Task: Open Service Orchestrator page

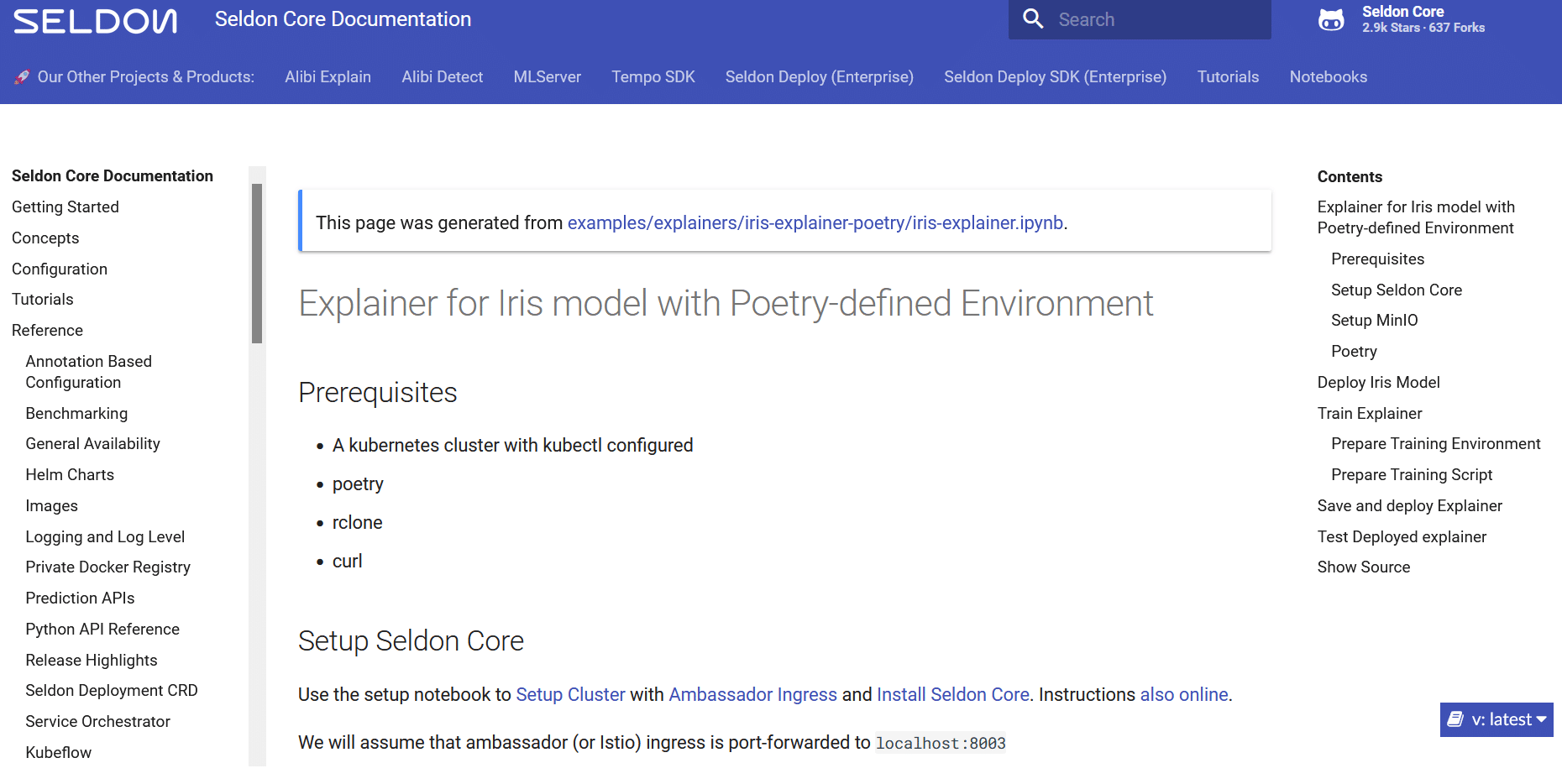Action: point(97,722)
